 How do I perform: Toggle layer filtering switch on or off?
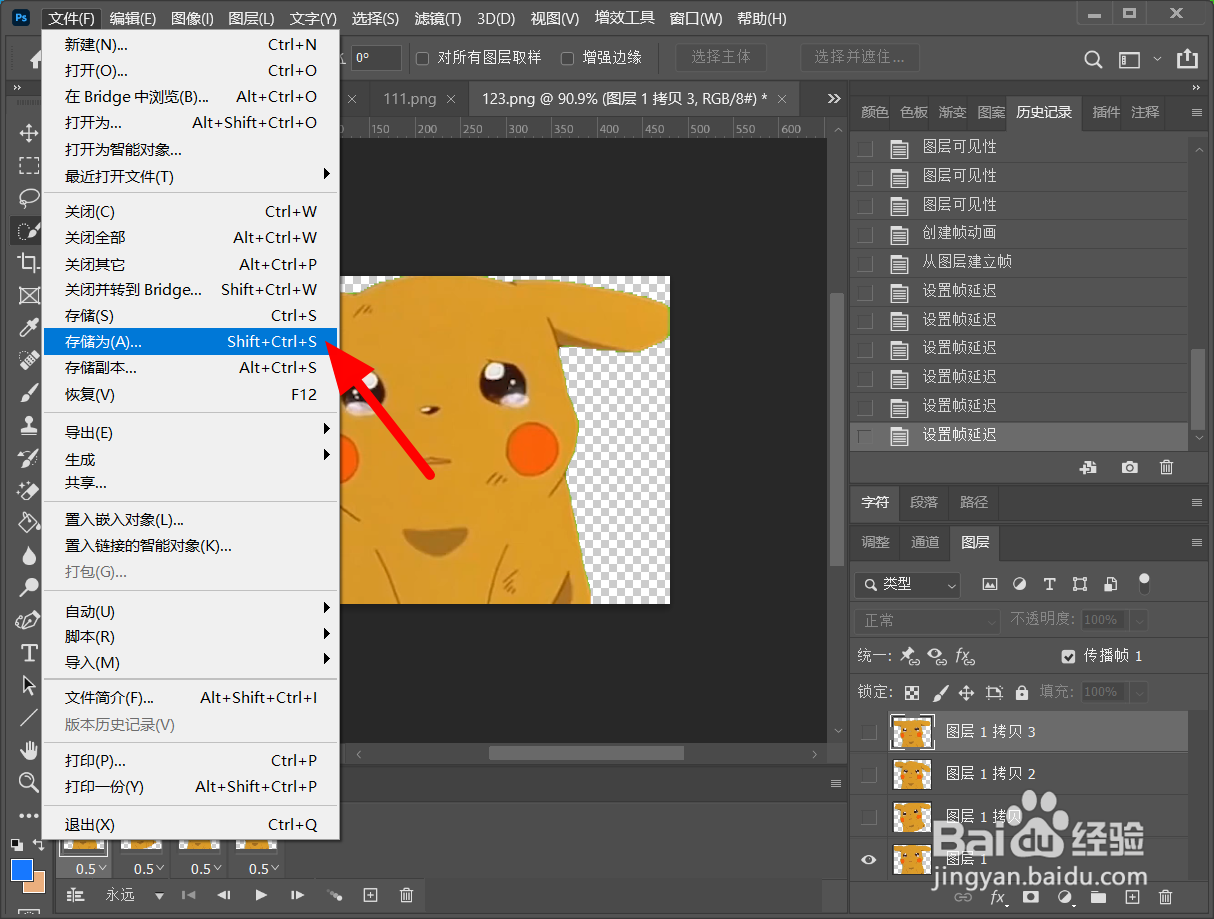1145,583
